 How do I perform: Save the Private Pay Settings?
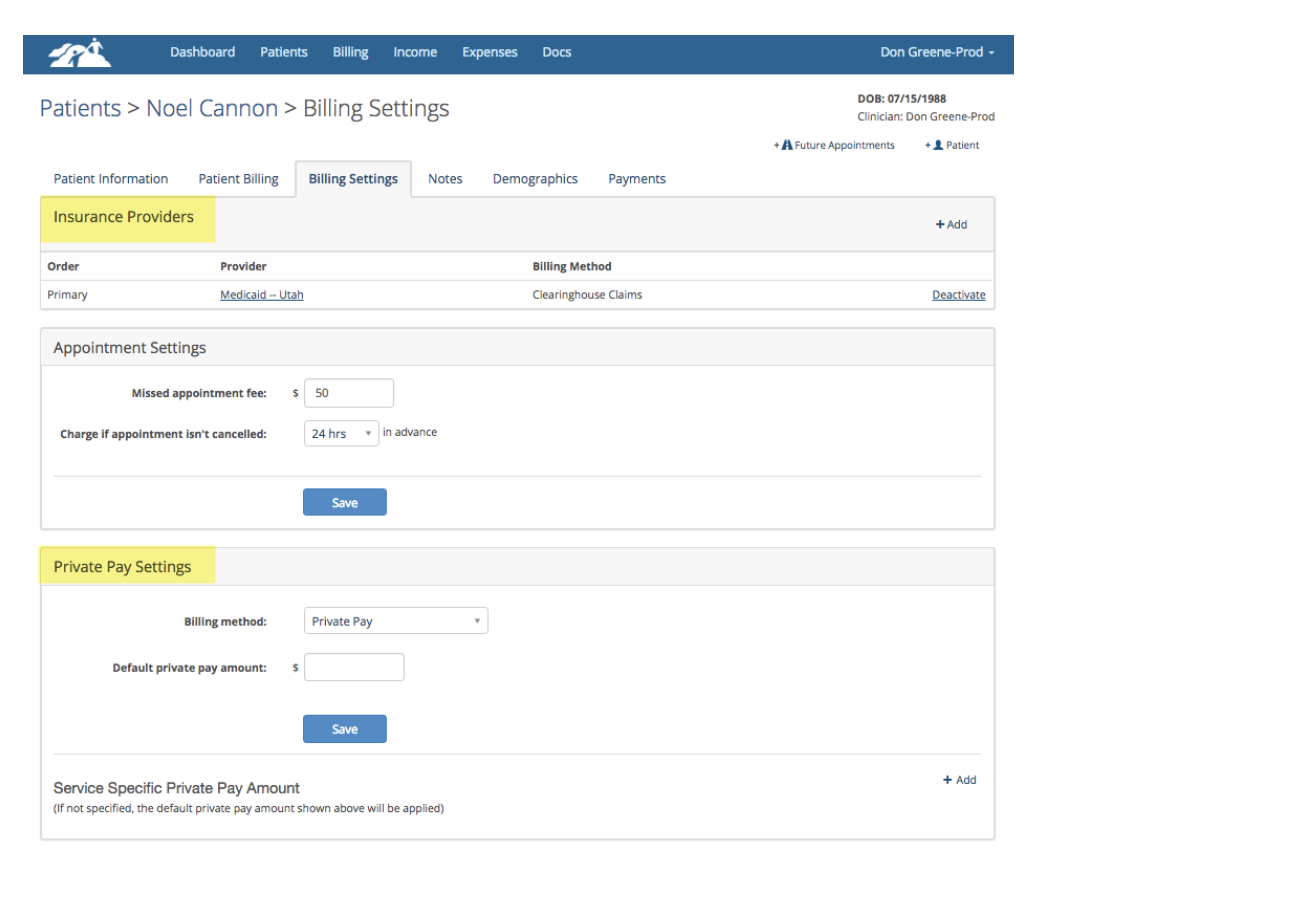tap(345, 729)
